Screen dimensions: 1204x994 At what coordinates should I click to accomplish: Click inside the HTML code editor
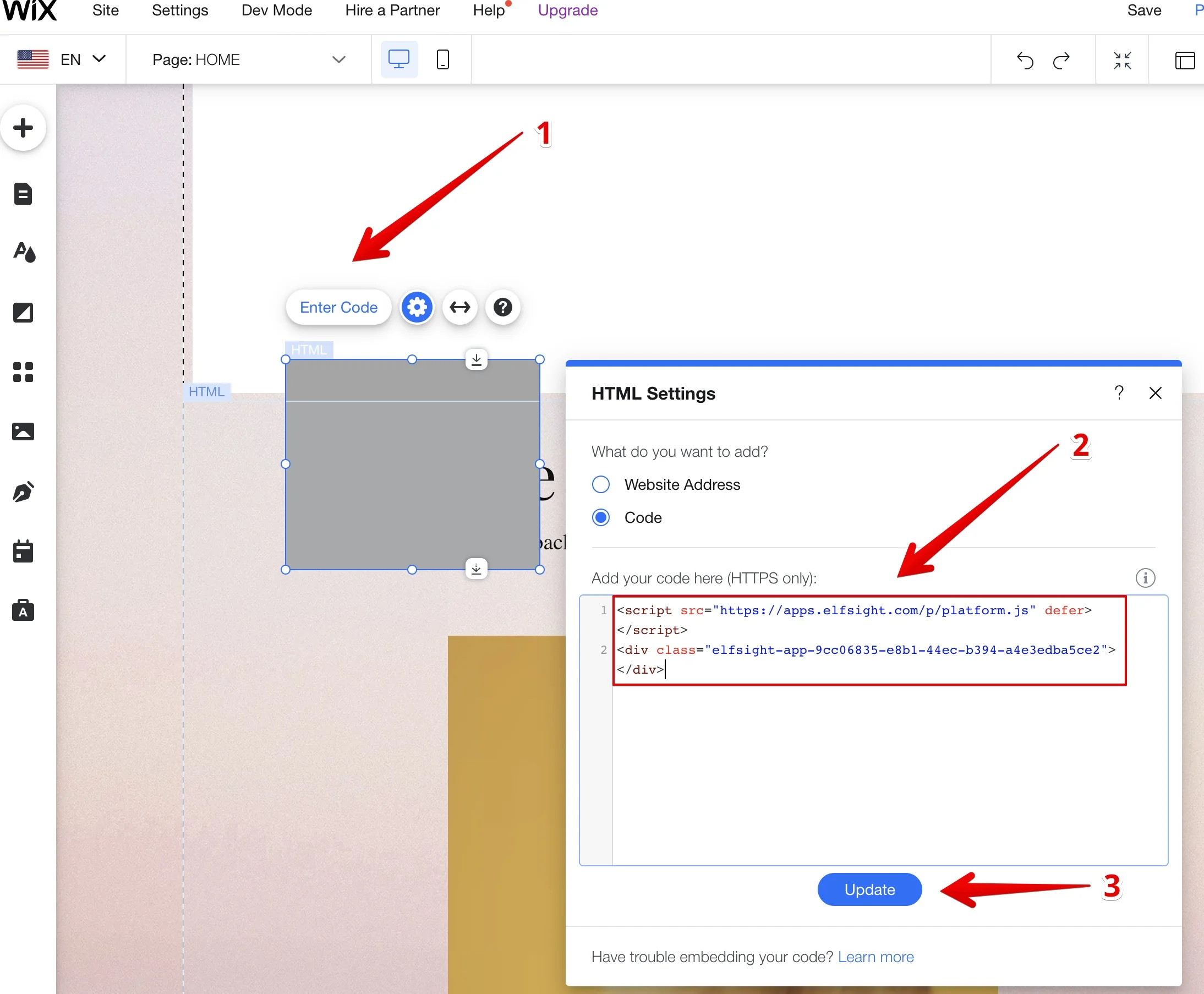tap(873, 730)
